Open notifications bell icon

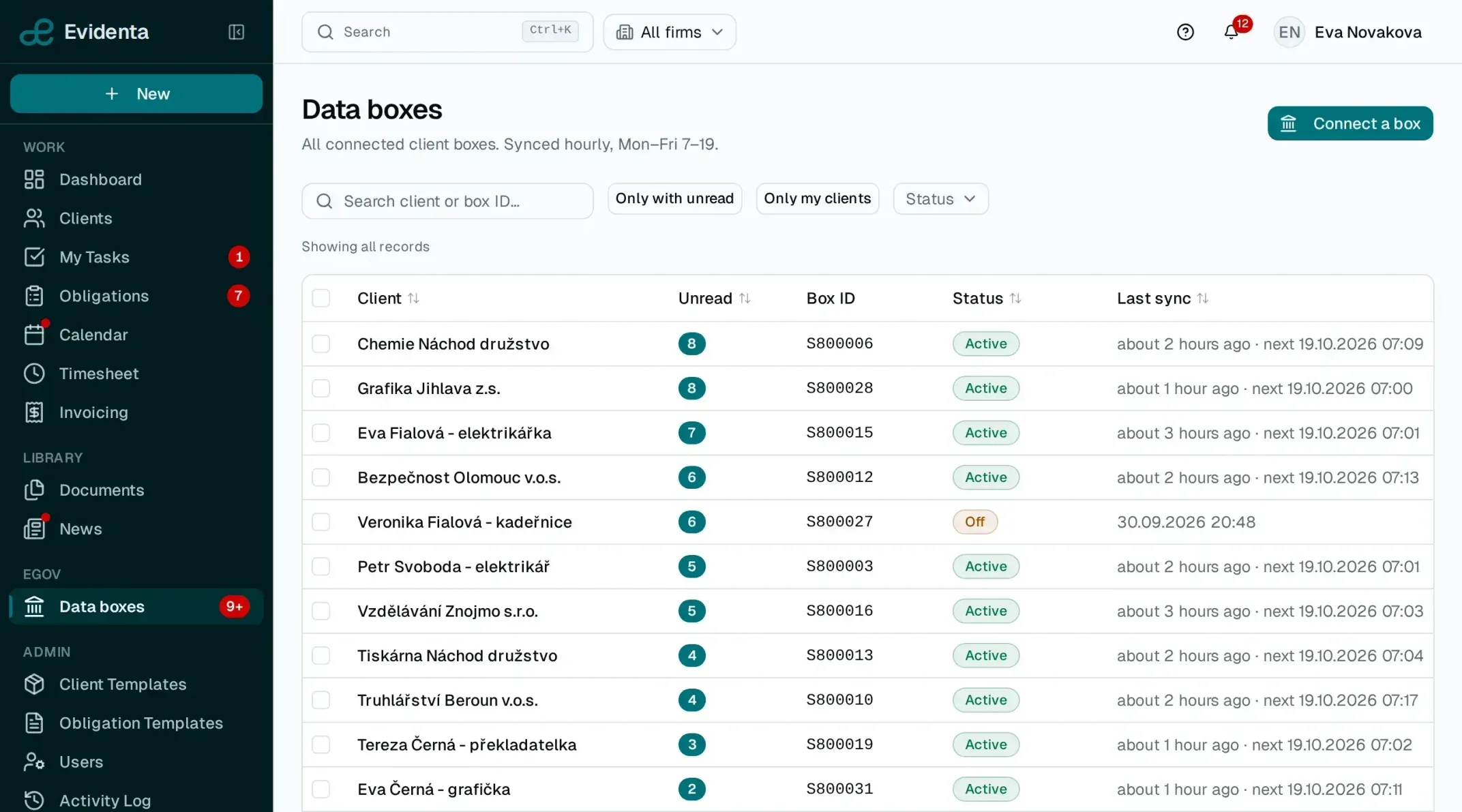point(1231,32)
